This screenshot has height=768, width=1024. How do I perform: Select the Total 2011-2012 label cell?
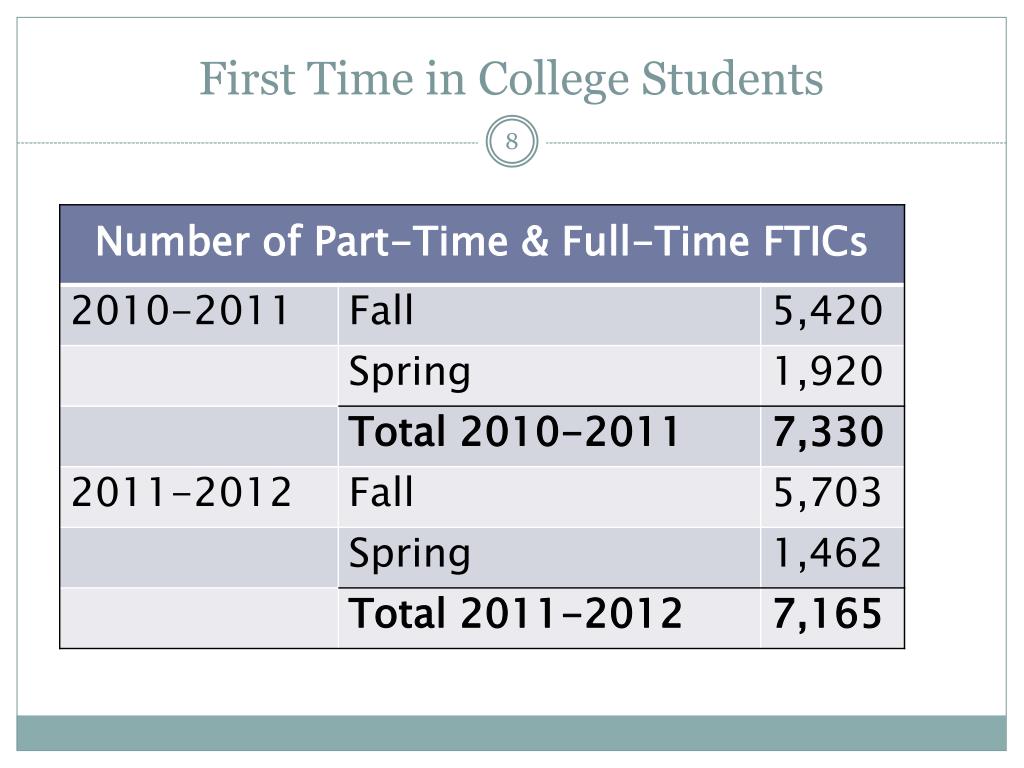point(549,618)
